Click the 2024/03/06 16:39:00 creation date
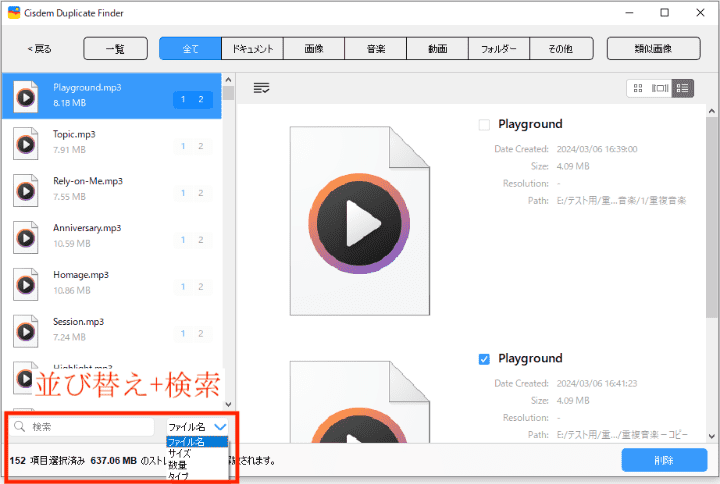Viewport: 720px width, 484px height. click(597, 149)
